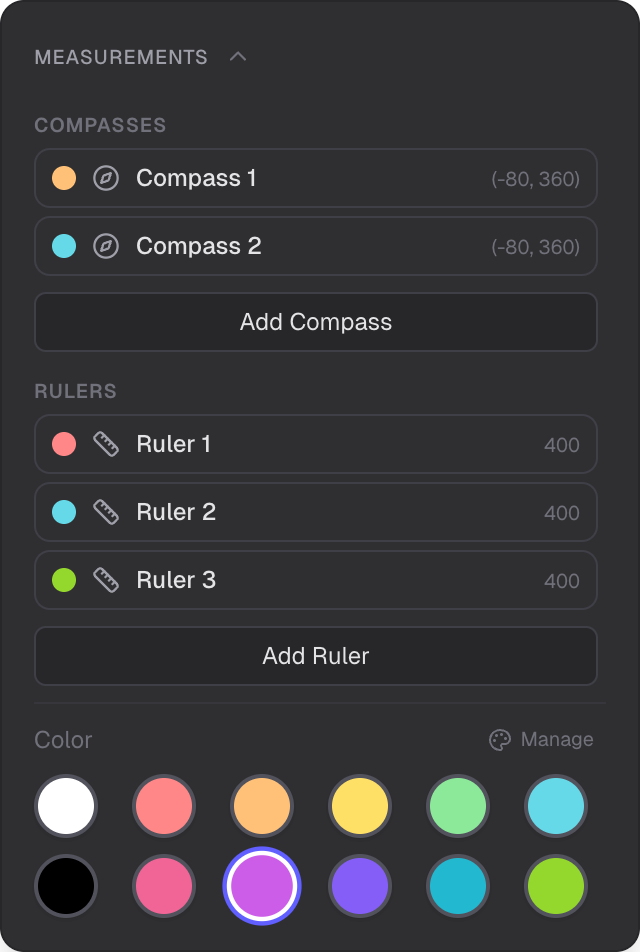Click the ruler icon beside Ruler 1

tap(106, 444)
